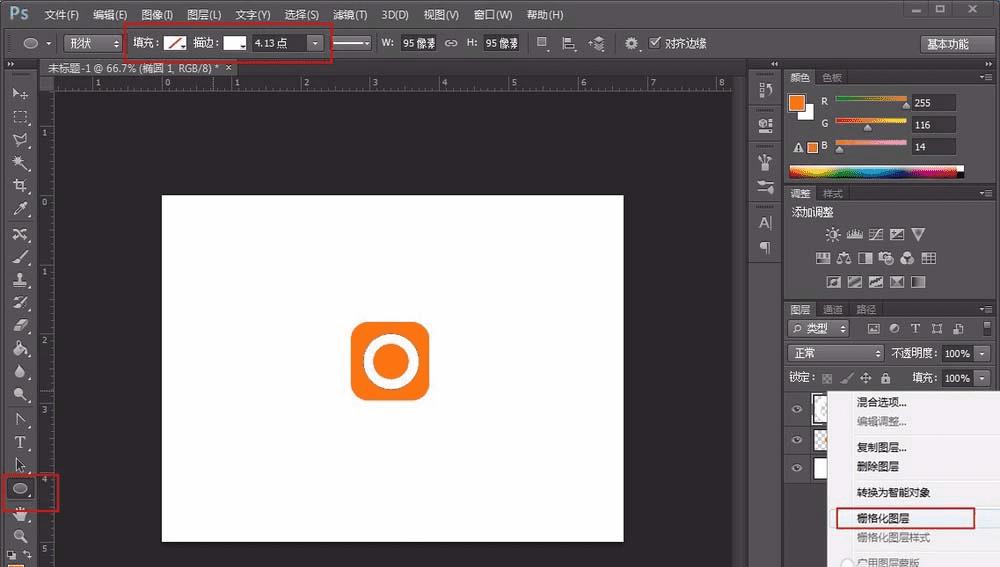Select the Zoom magnifier tool
Screen dimensions: 1000x567
click(x=20, y=536)
